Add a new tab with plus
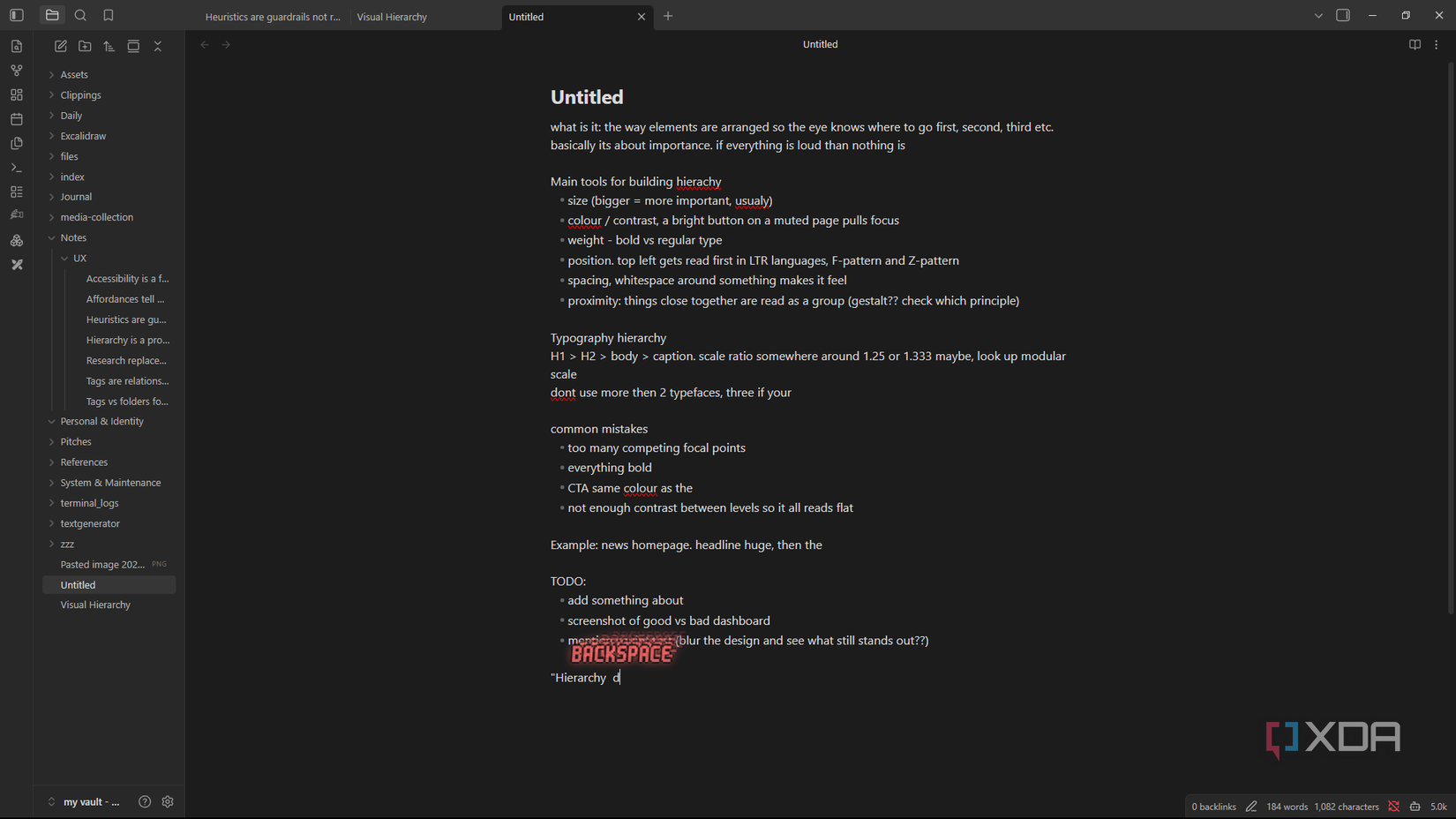The width and height of the screenshot is (1456, 819). tap(668, 16)
